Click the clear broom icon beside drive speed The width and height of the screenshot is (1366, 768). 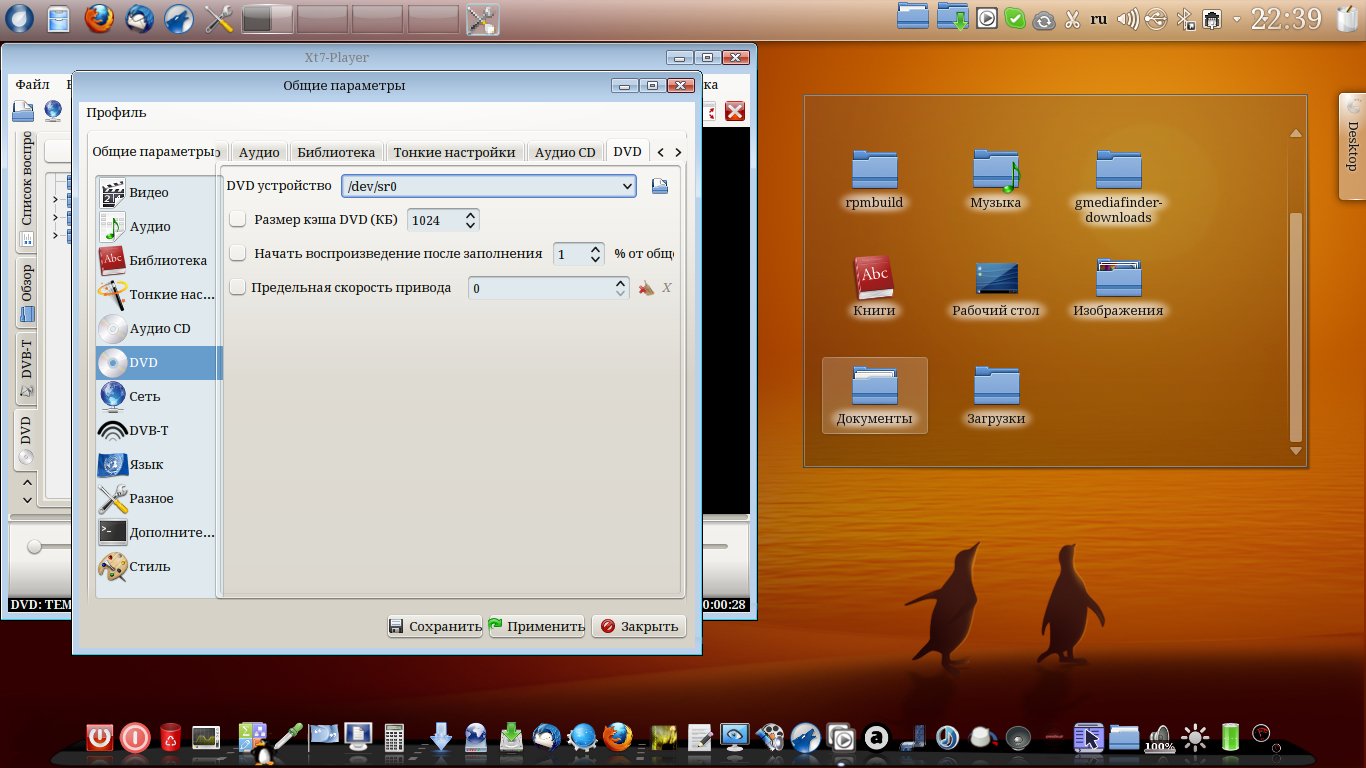[x=646, y=288]
